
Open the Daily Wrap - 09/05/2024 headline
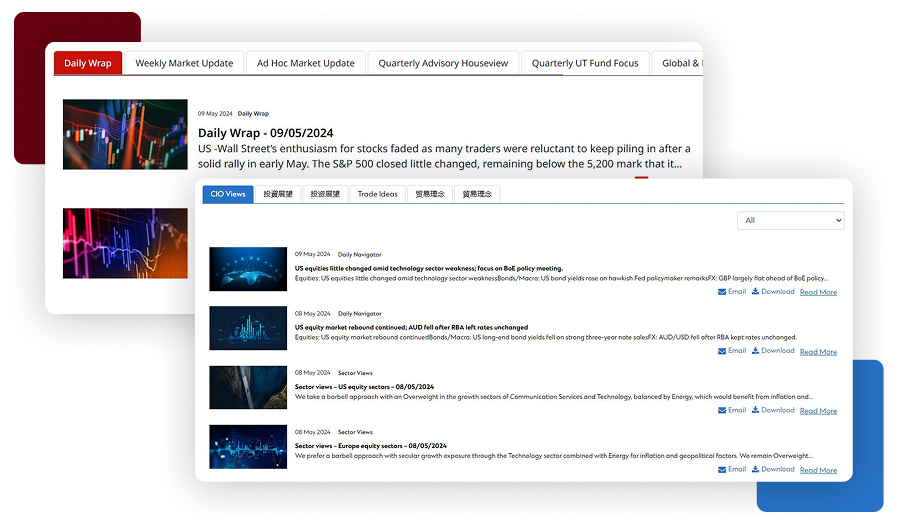265,133
